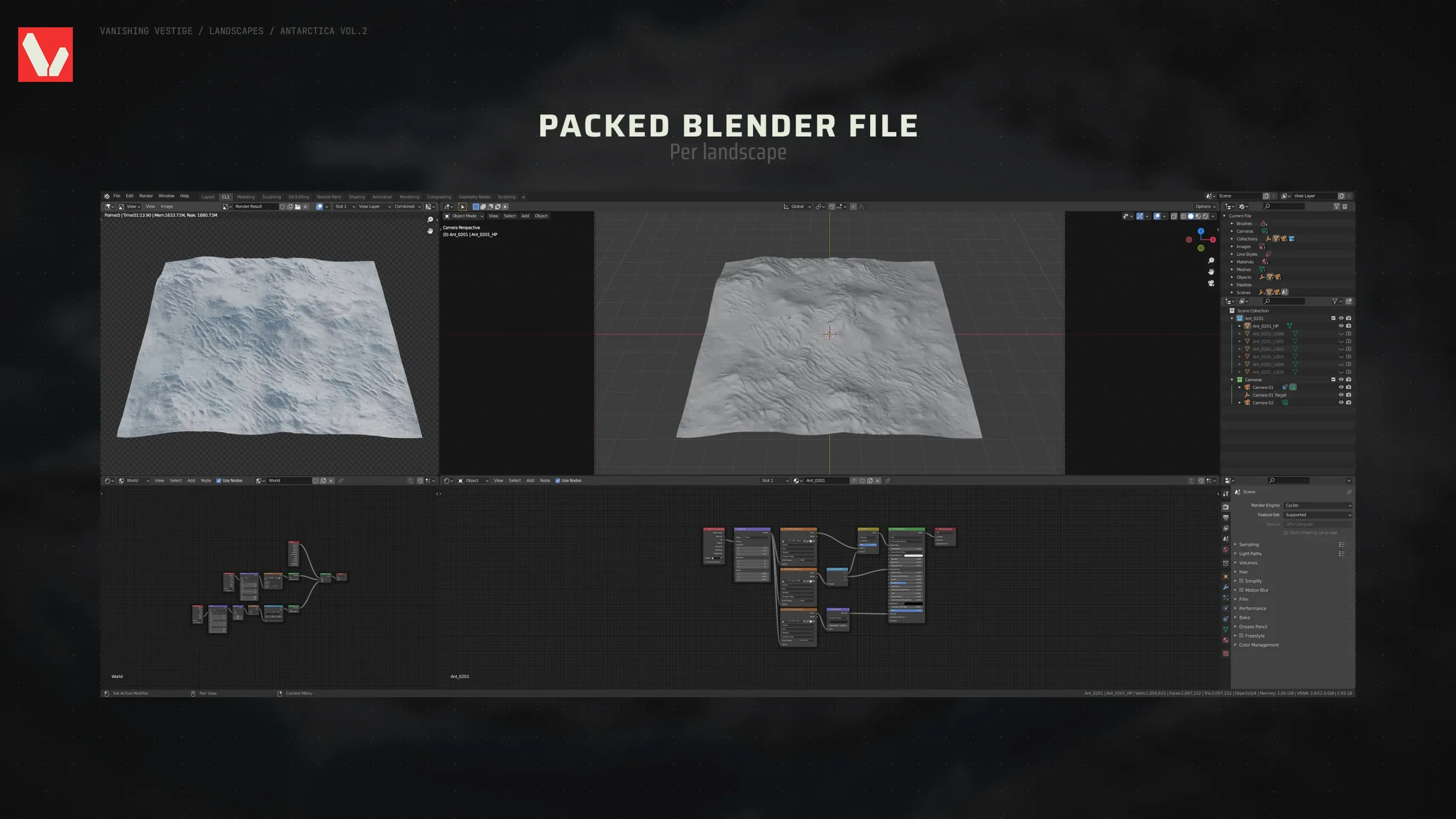Click the viewport Options button

click(x=1205, y=207)
